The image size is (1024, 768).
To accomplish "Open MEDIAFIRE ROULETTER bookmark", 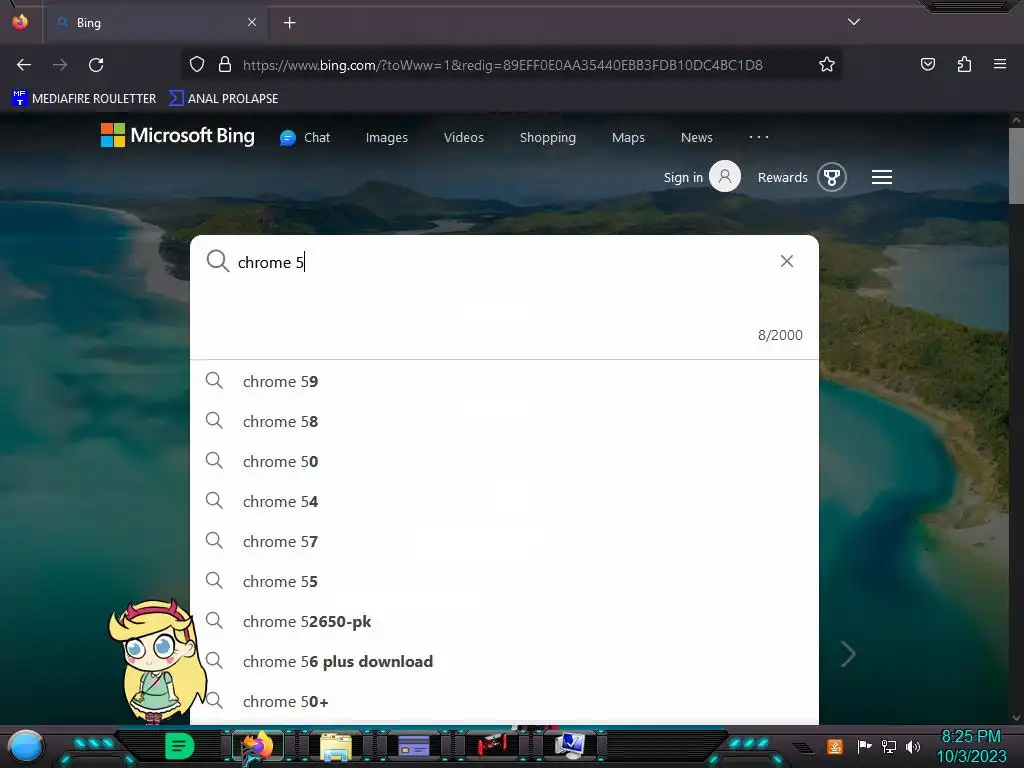I will (84, 99).
